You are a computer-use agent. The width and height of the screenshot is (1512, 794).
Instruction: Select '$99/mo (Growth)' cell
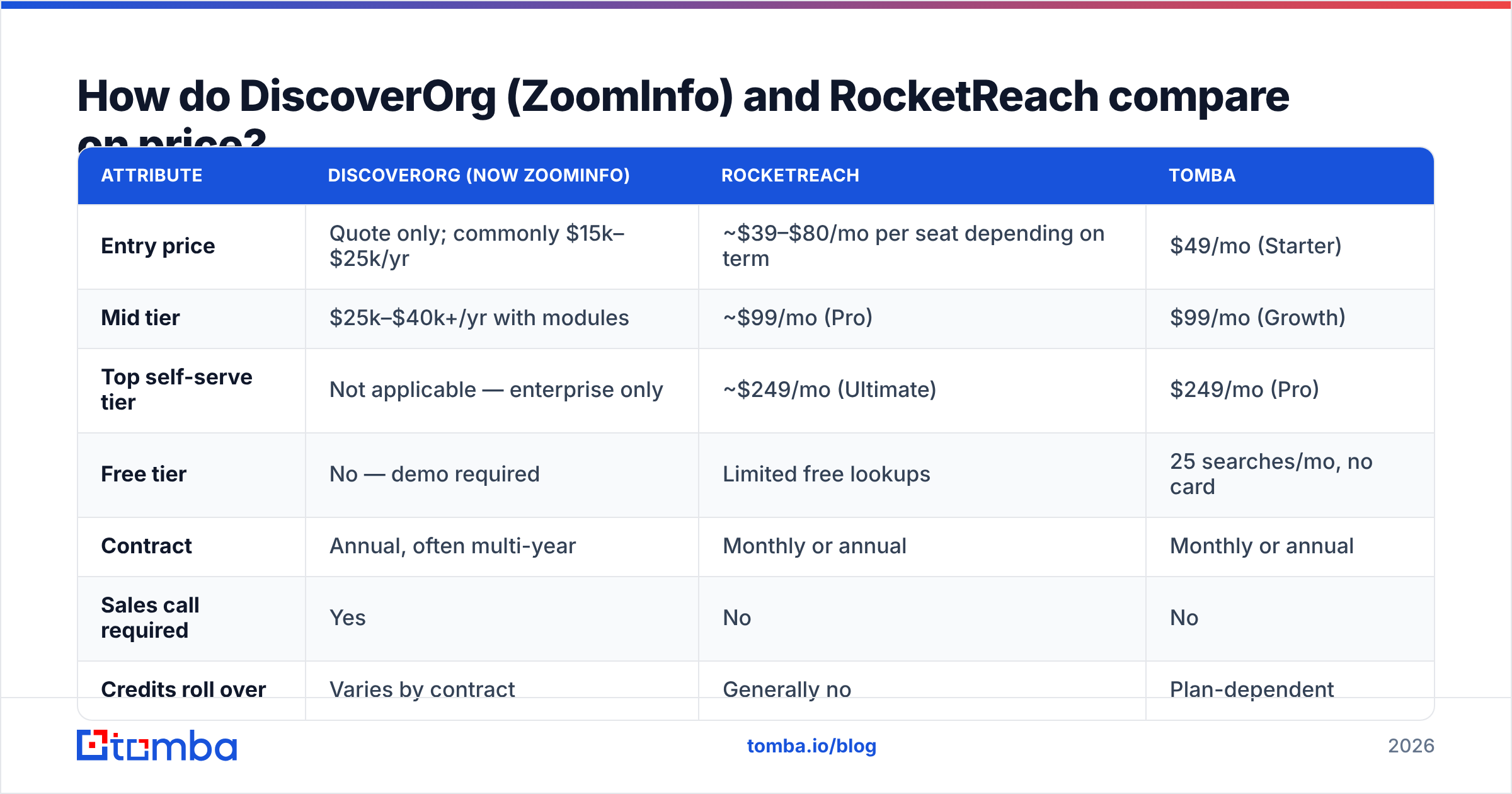point(1290,318)
